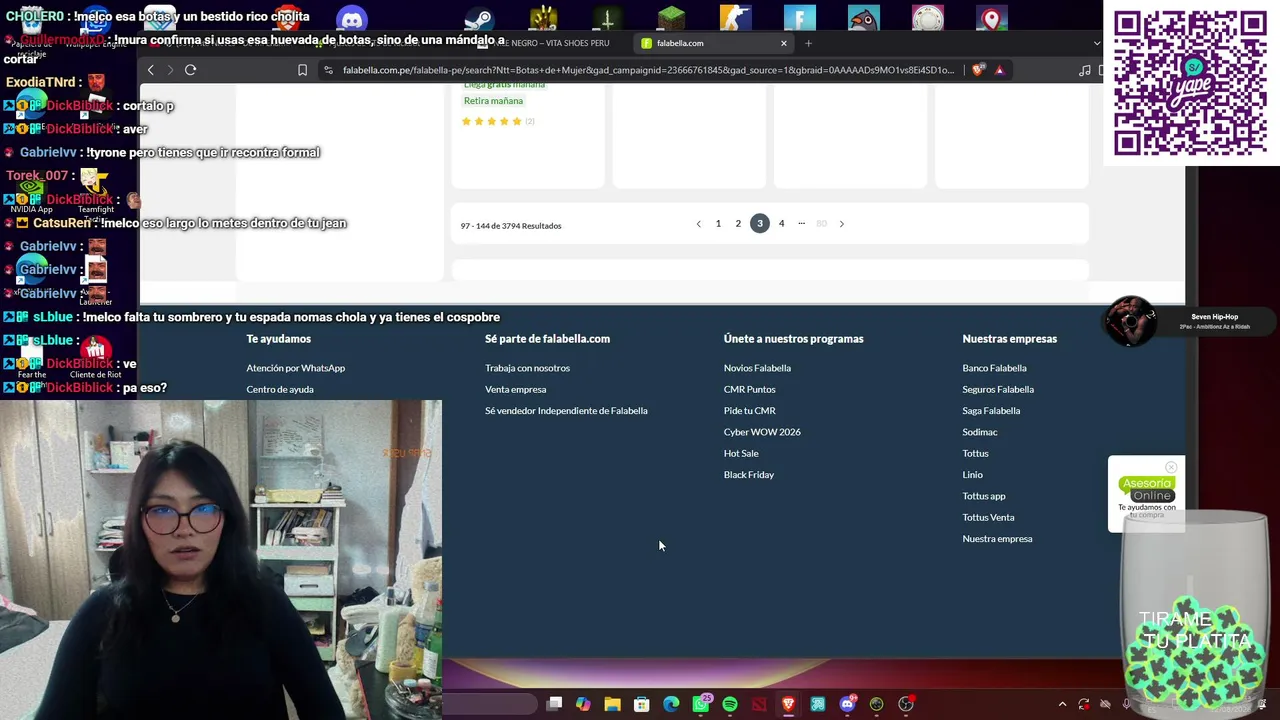Open Venta empresa link
The image size is (1280, 720).
(515, 389)
